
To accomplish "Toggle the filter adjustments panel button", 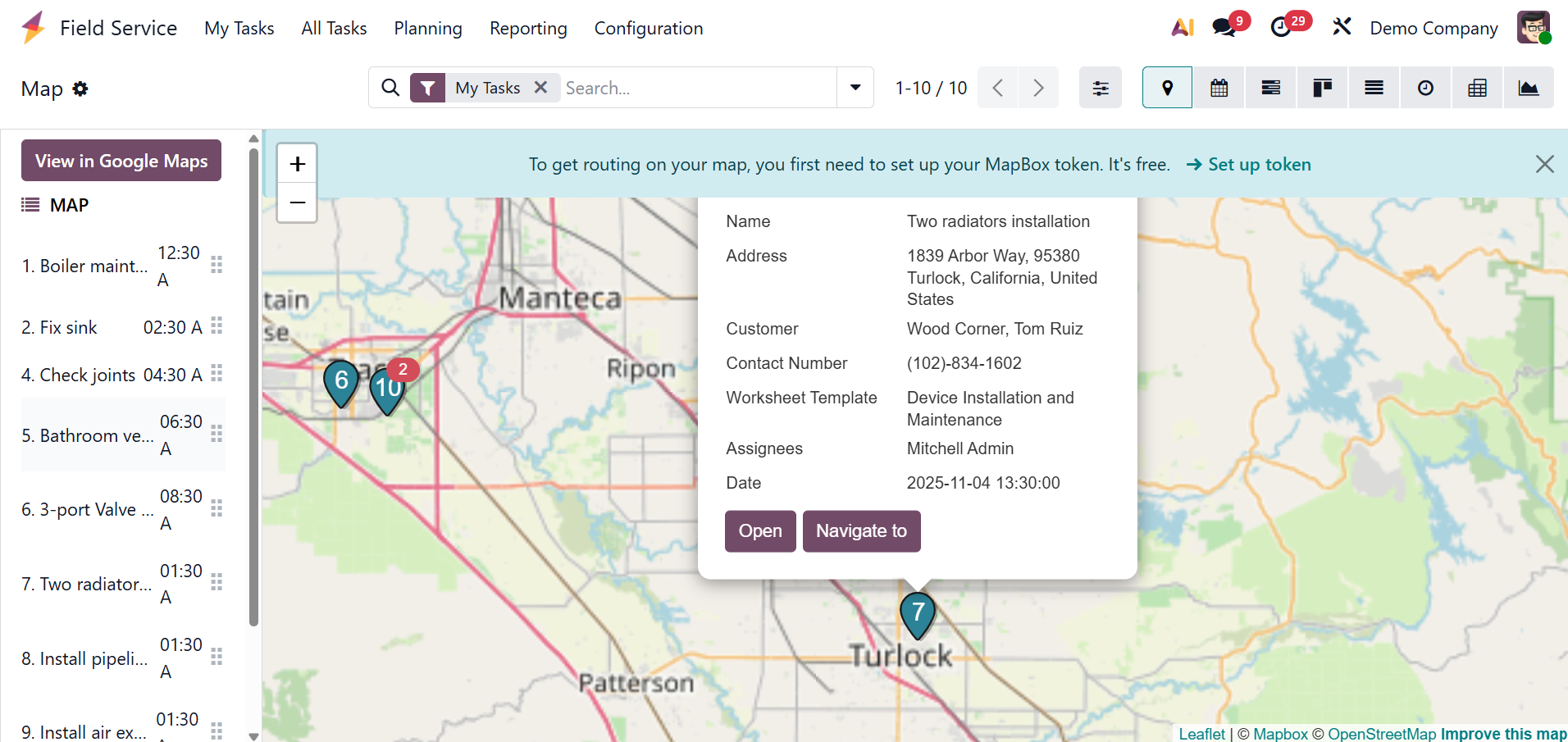I will [1100, 88].
